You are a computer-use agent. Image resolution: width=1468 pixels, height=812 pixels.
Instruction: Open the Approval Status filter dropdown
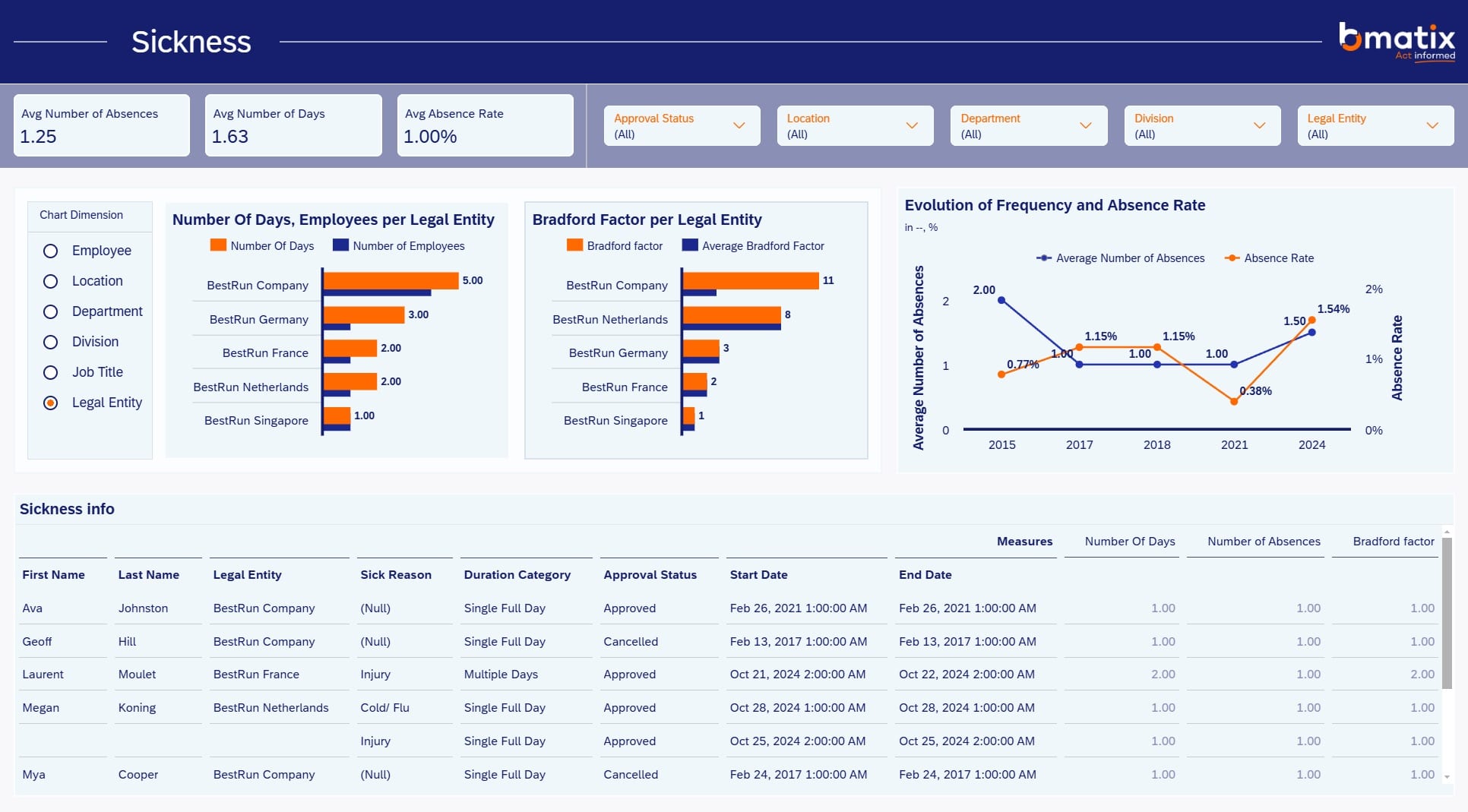682,126
